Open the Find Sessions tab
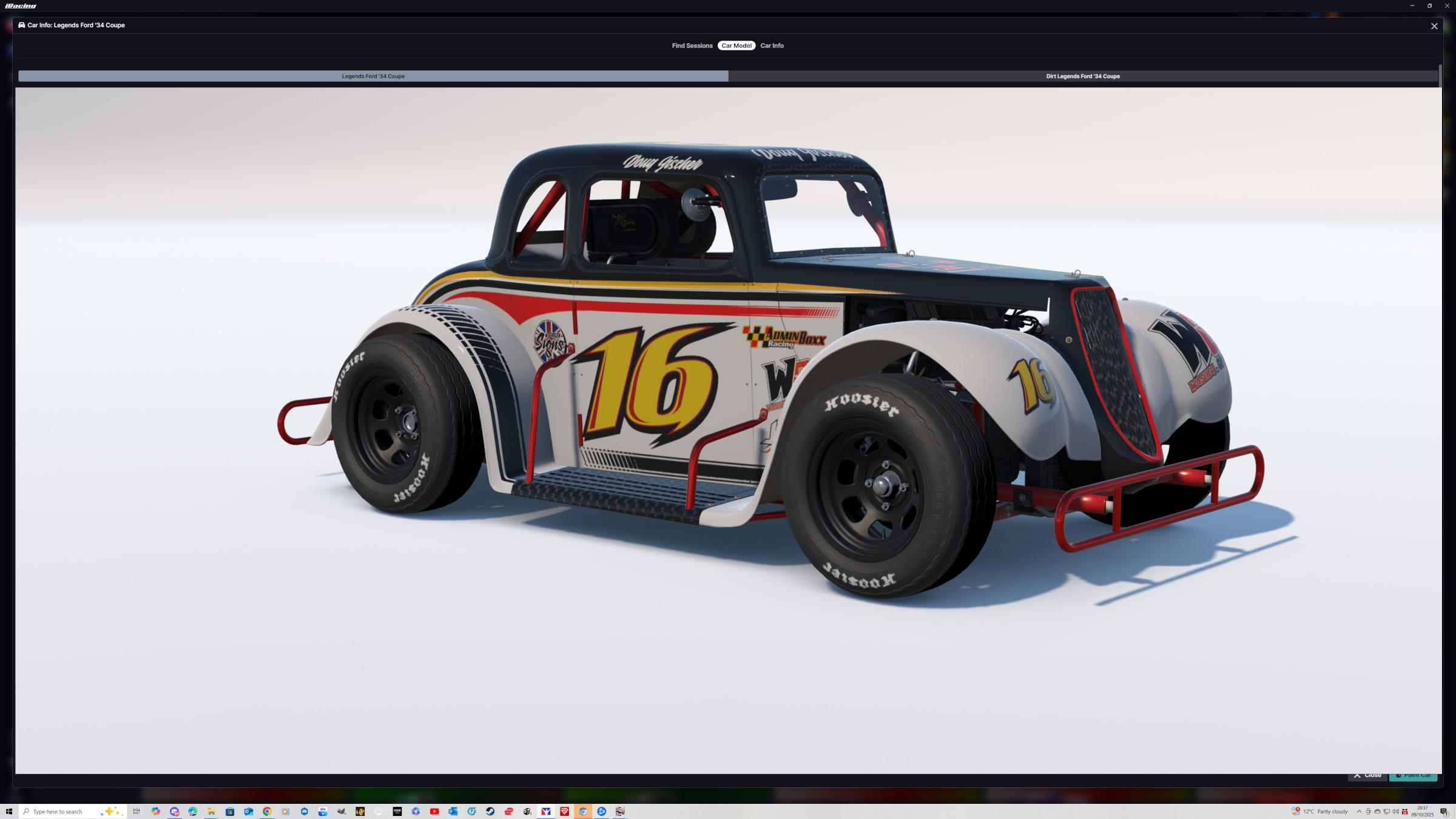The width and height of the screenshot is (1456, 819). [x=692, y=45]
